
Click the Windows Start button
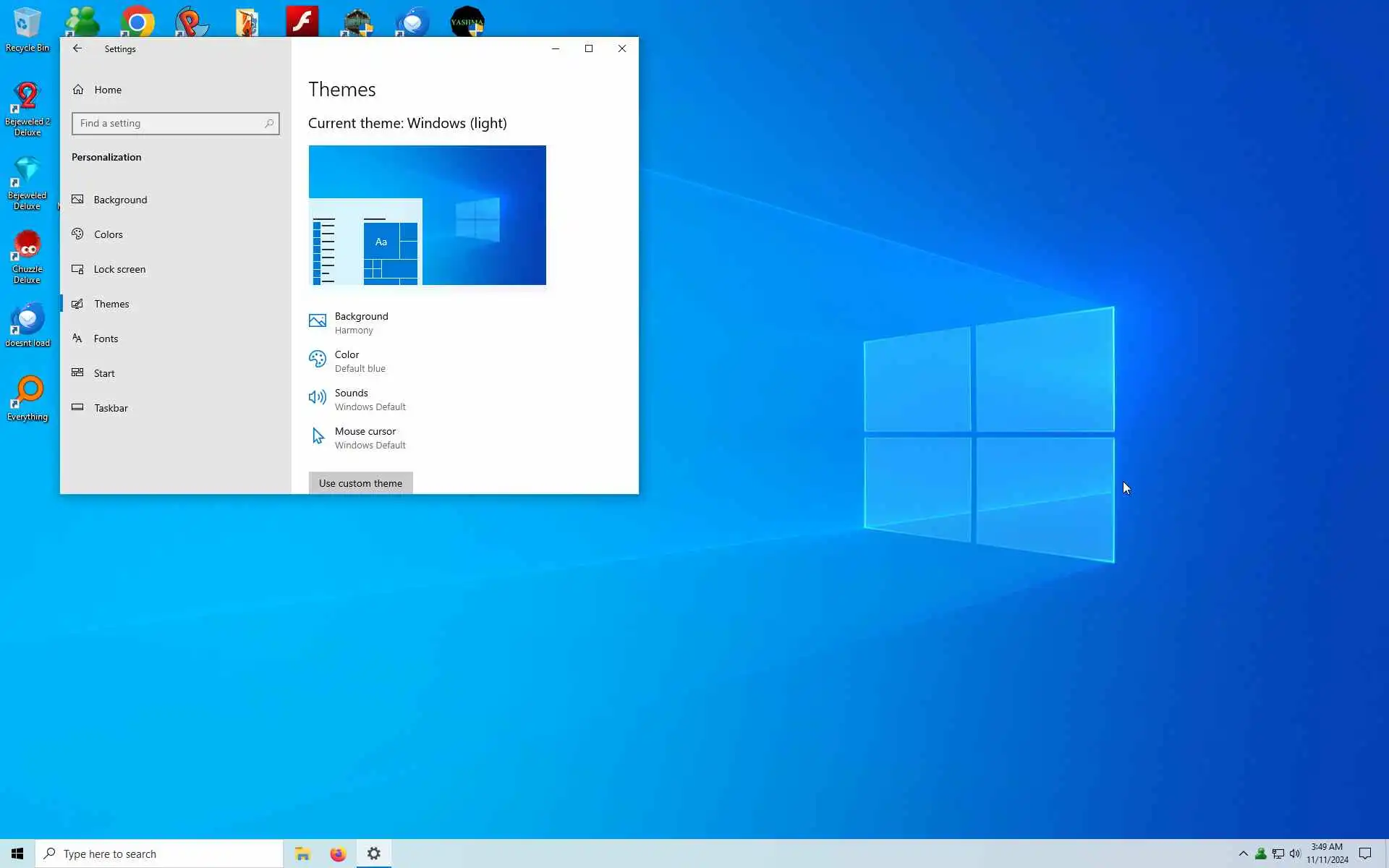pyautogui.click(x=17, y=854)
